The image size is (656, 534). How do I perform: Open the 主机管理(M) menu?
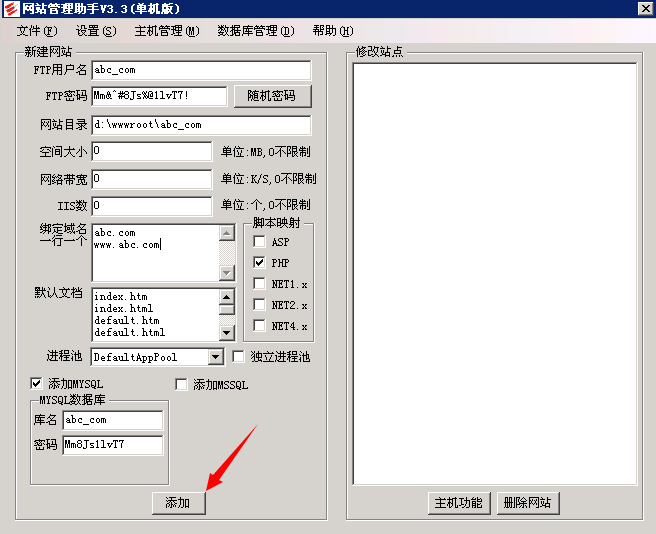(167, 31)
